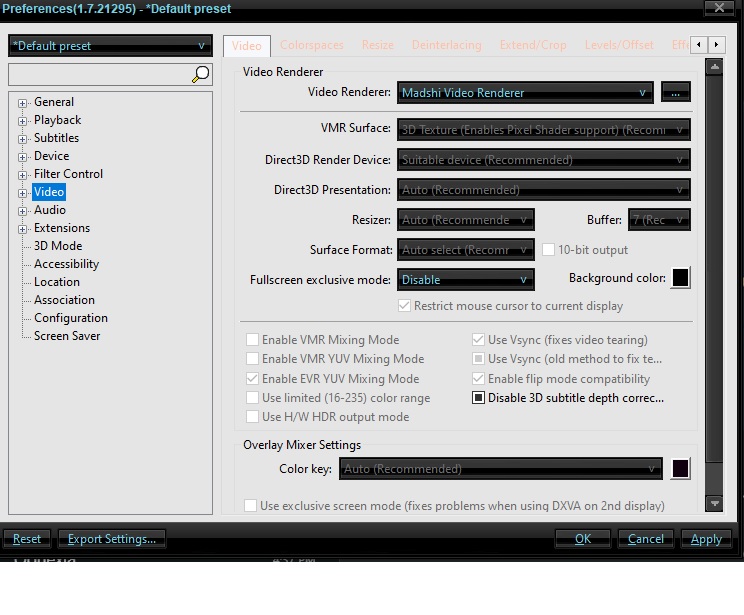Open the Fullscreen exclusive mode dropdown
744x615 pixels.
[x=466, y=280]
